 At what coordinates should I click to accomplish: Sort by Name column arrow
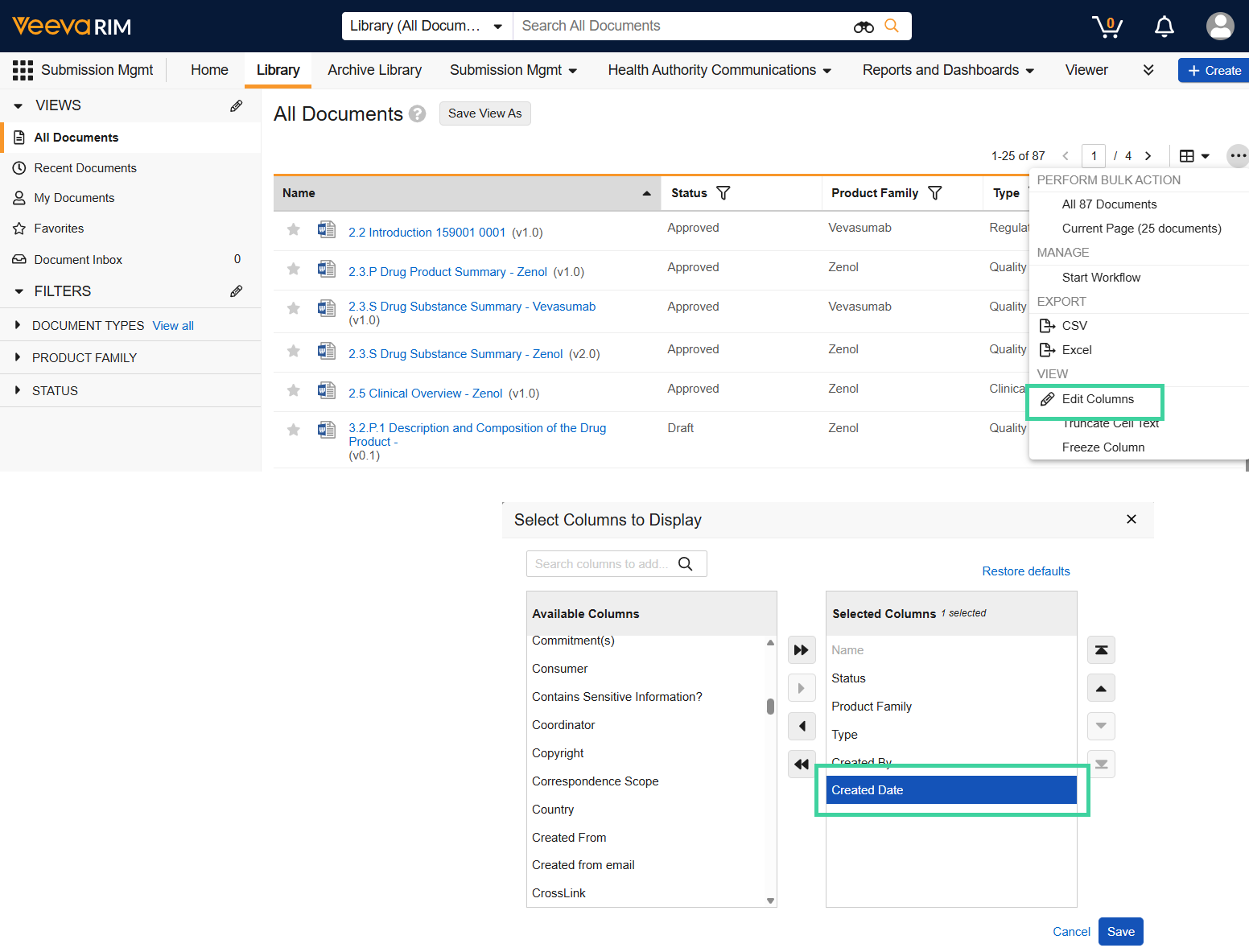[x=646, y=193]
